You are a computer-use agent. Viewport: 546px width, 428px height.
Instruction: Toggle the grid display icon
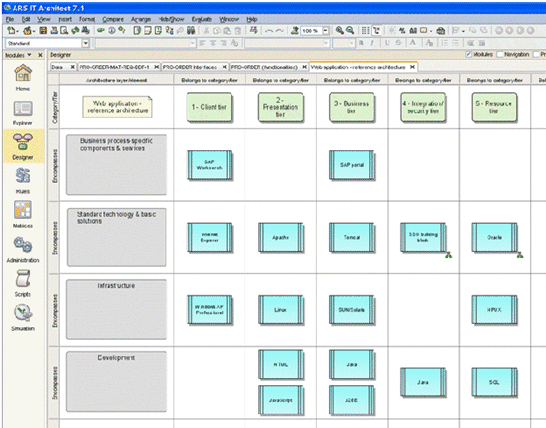coord(365,31)
